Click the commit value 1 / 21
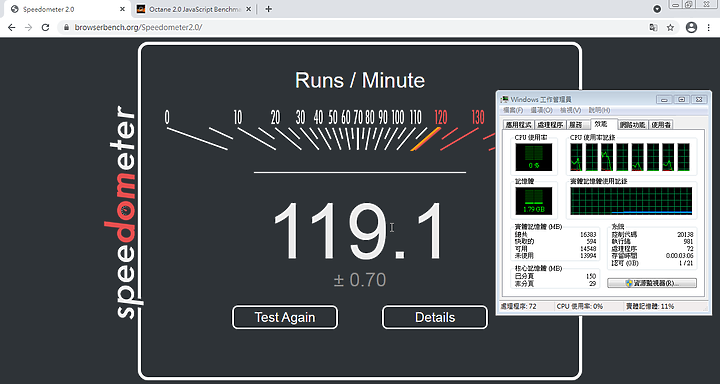720x384 pixels. point(686,262)
